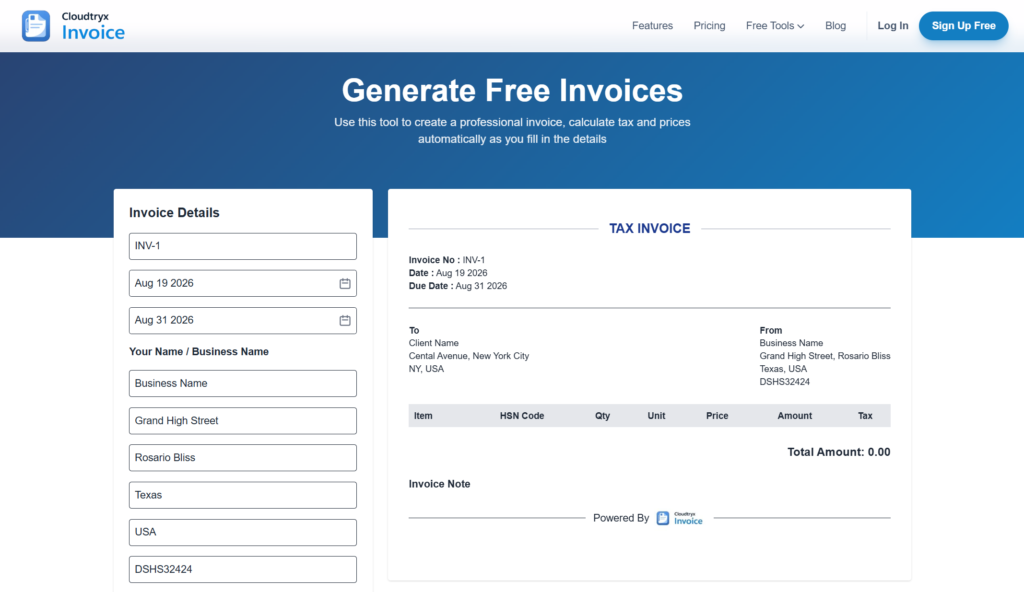Edit the Rosario Bliss field
Image resolution: width=1024 pixels, height=592 pixels.
(243, 458)
